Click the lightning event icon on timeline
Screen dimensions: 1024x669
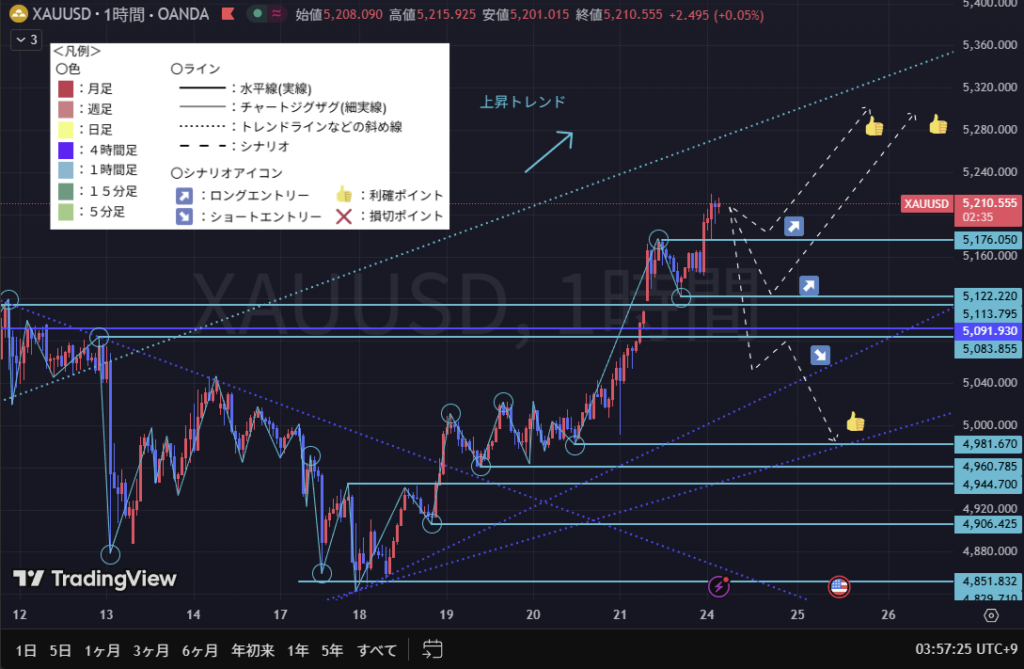[x=718, y=587]
